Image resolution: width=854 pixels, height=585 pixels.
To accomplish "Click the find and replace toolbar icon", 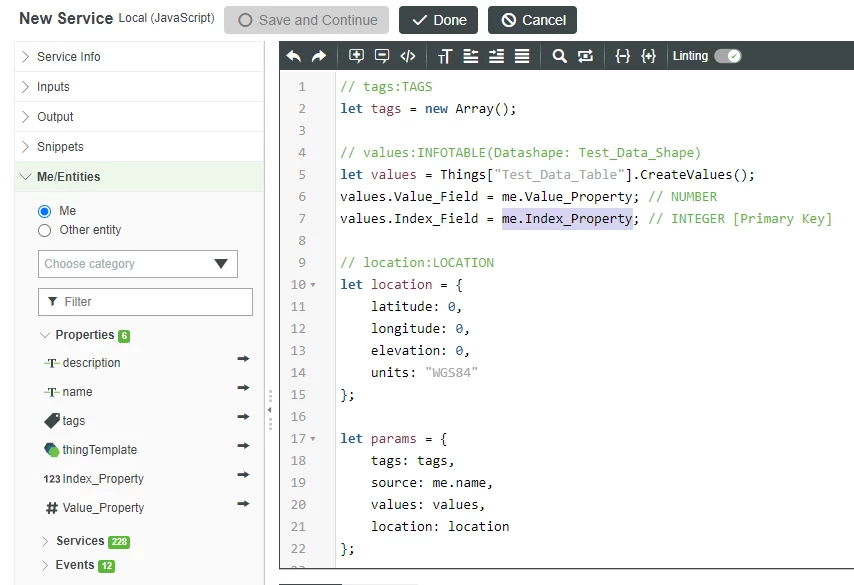I will [x=585, y=56].
